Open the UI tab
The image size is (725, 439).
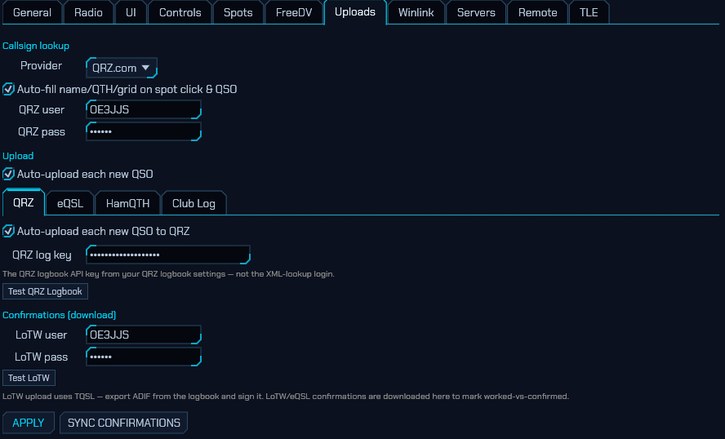click(131, 12)
